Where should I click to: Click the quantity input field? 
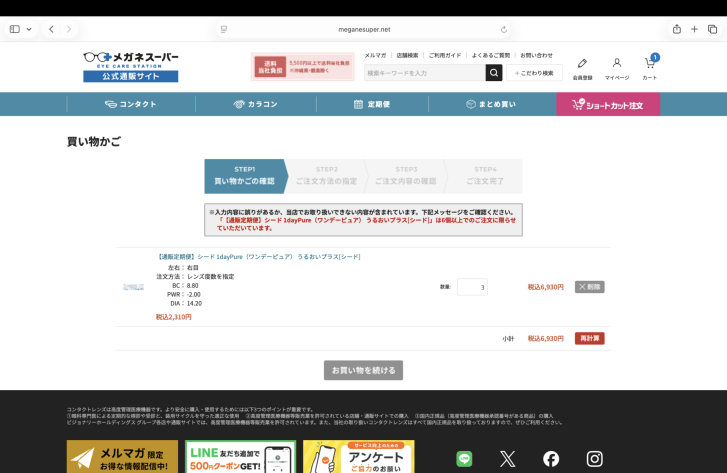[471, 287]
